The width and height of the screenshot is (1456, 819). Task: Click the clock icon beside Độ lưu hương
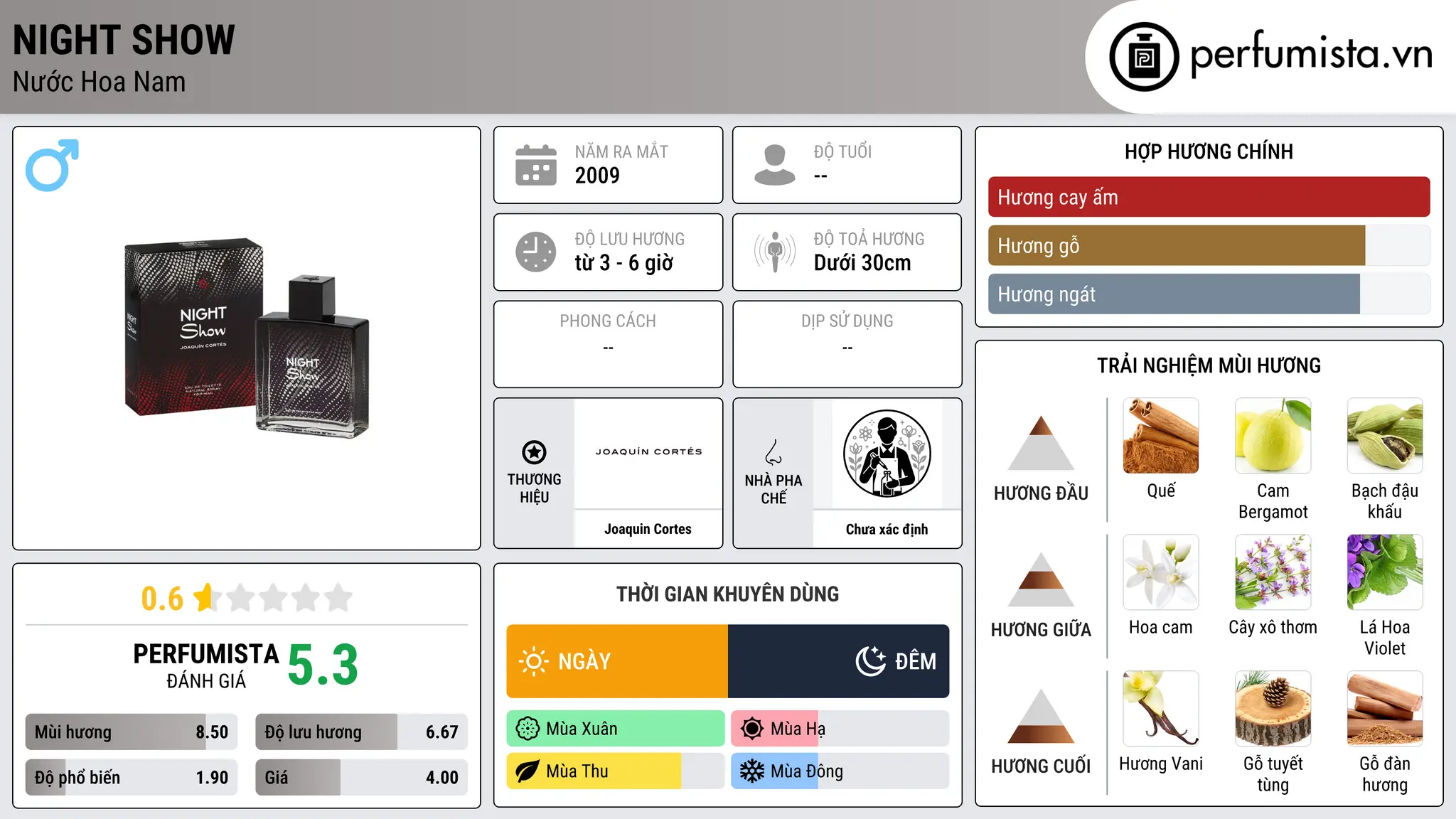click(536, 252)
